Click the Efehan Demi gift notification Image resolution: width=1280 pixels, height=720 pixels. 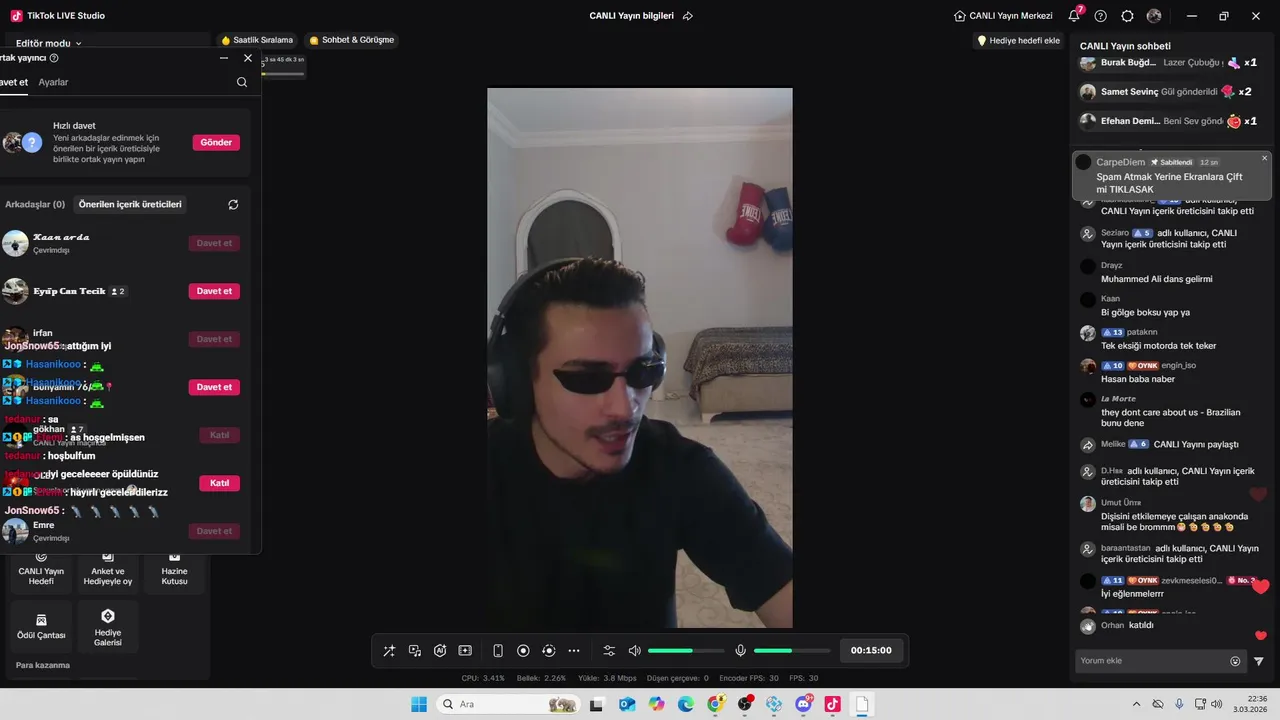[x=1168, y=121]
